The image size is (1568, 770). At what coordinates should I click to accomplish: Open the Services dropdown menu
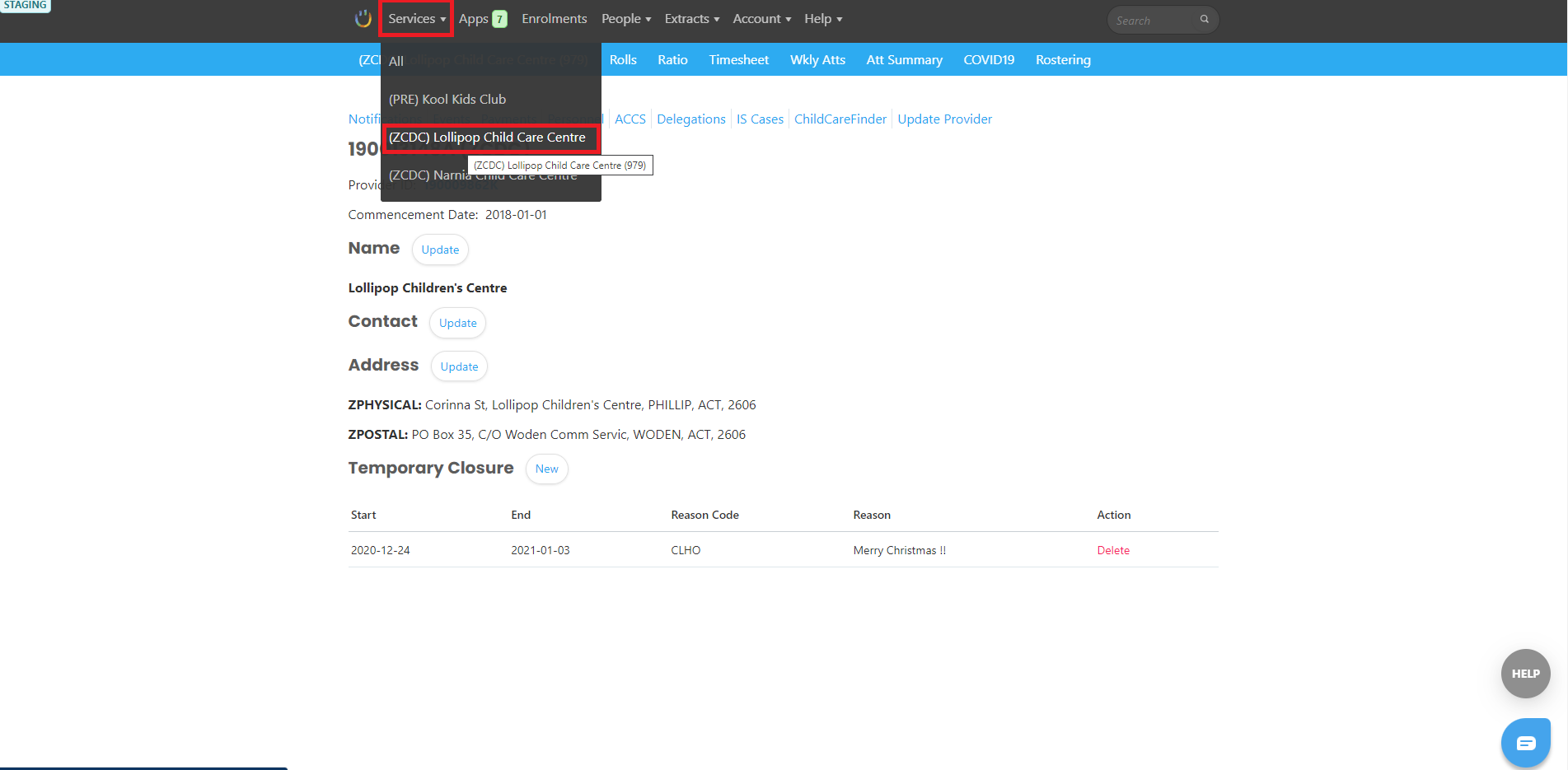[417, 19]
